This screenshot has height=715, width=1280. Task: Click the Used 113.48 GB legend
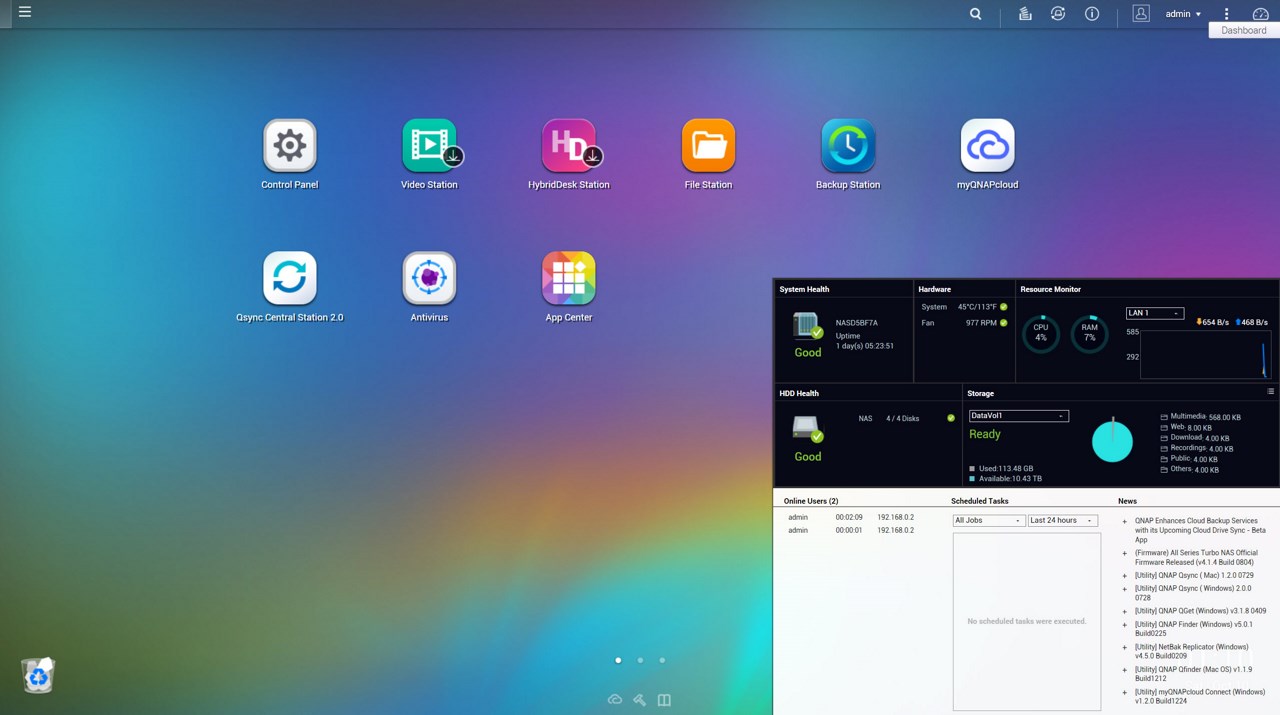[x=1001, y=468]
